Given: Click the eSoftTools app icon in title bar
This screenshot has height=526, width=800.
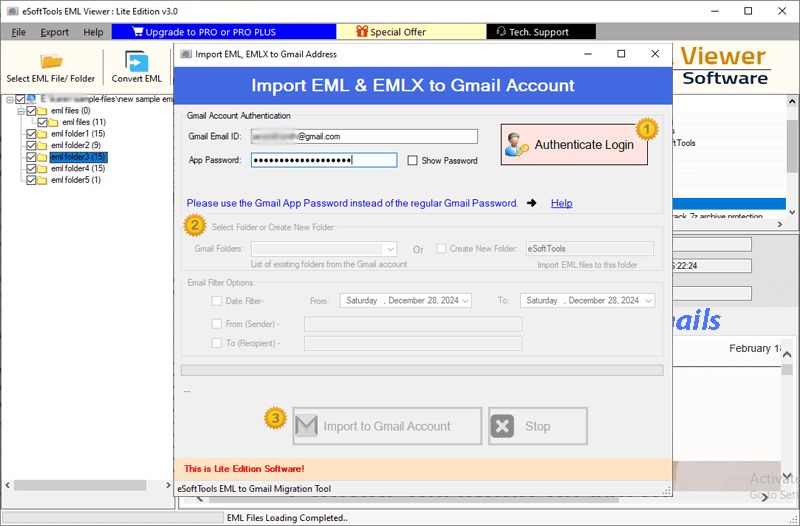Looking at the screenshot, I should point(12,11).
